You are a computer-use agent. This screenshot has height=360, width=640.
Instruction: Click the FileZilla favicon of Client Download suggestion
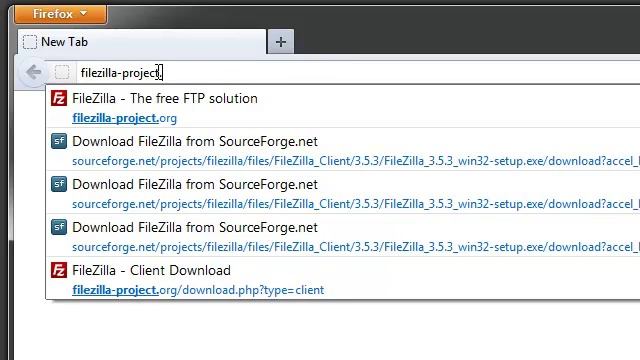coord(59,270)
